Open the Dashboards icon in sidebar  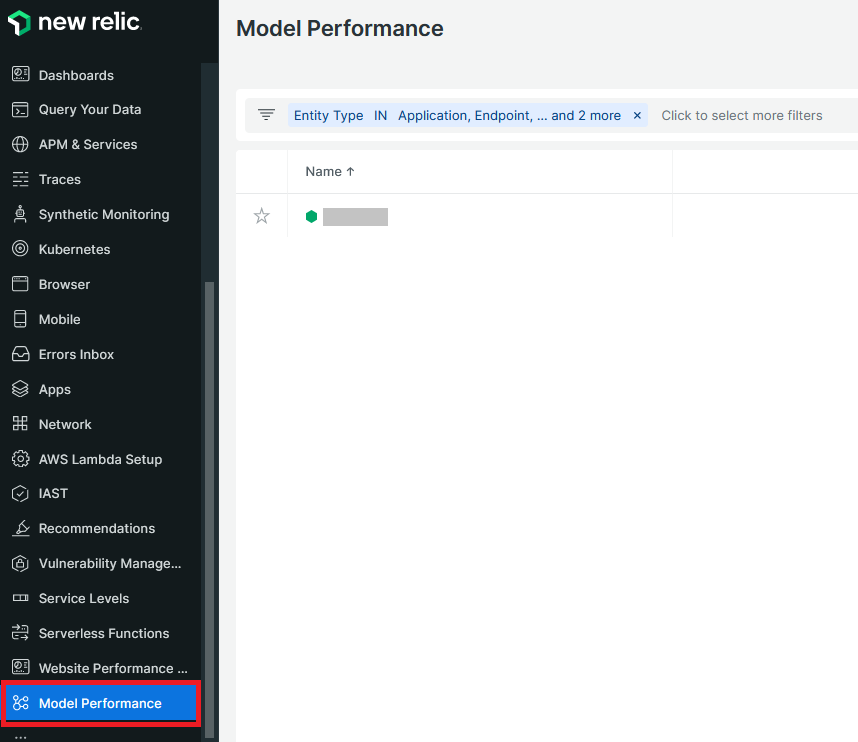20,74
